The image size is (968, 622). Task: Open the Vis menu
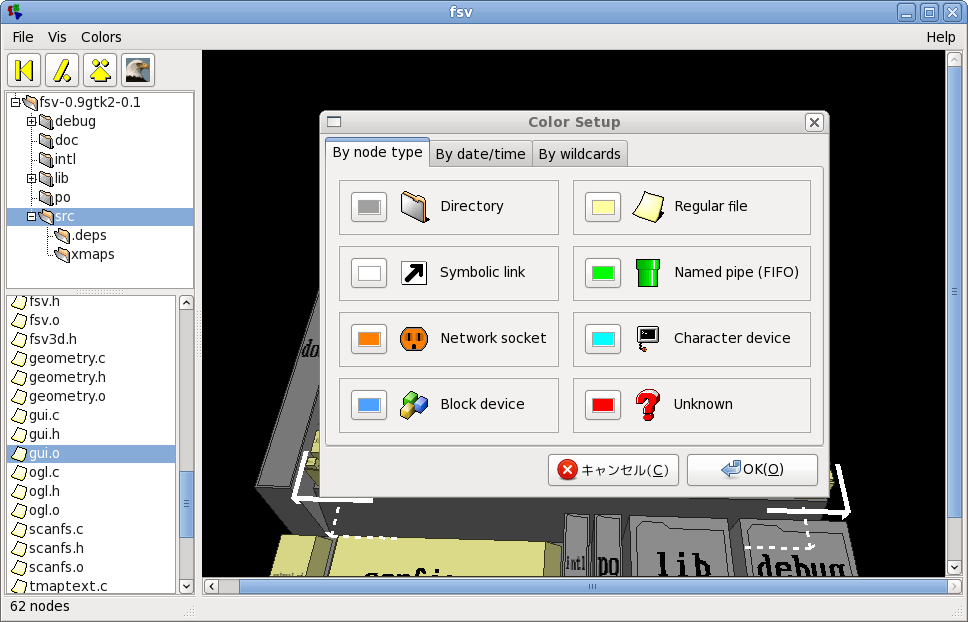(57, 37)
